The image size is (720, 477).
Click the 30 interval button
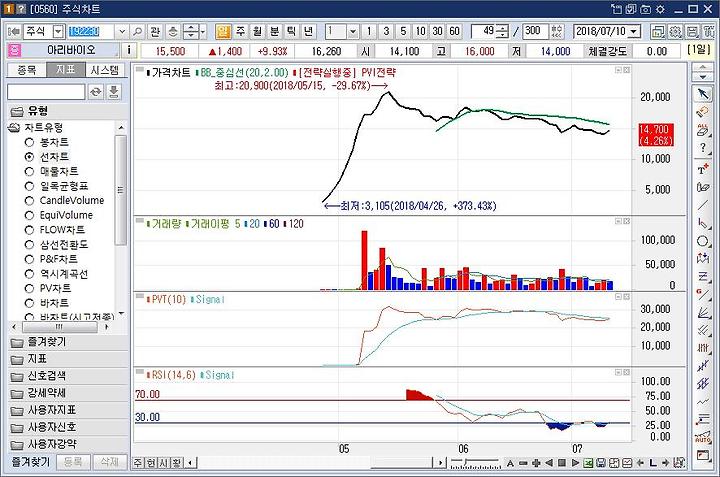coord(437,31)
